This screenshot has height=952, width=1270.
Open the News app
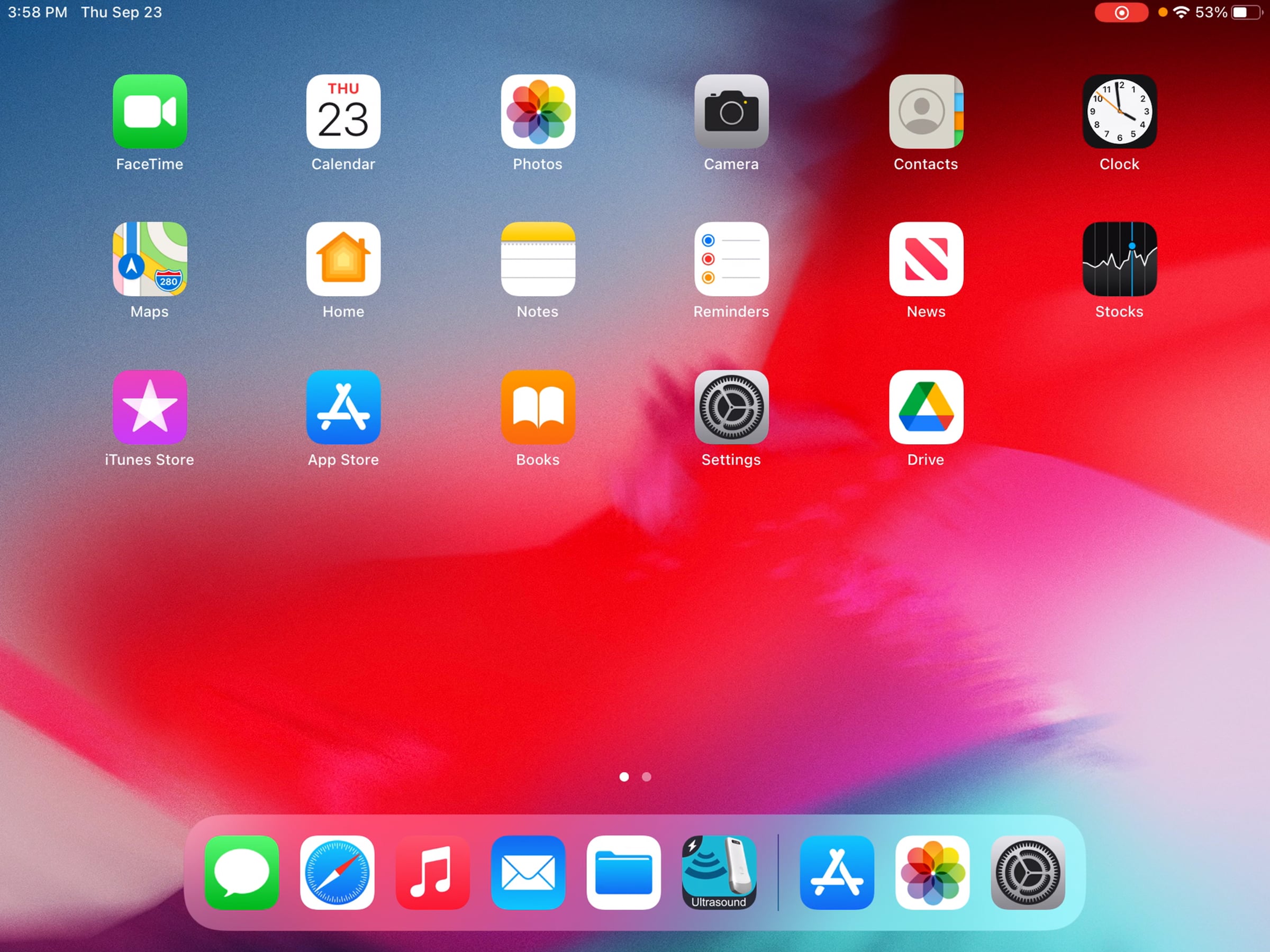926,259
